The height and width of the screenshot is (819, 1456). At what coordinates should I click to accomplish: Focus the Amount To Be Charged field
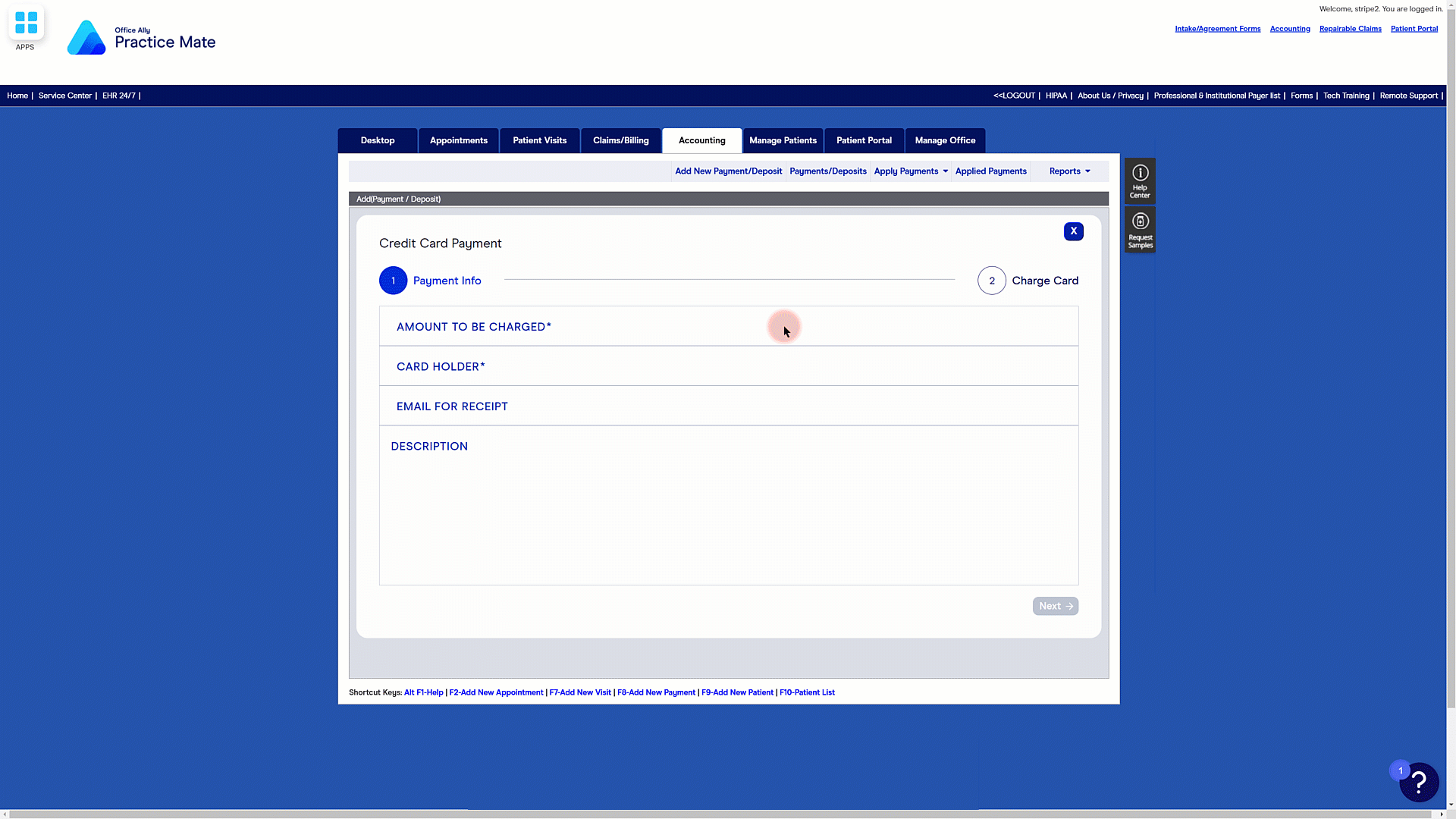click(x=728, y=327)
